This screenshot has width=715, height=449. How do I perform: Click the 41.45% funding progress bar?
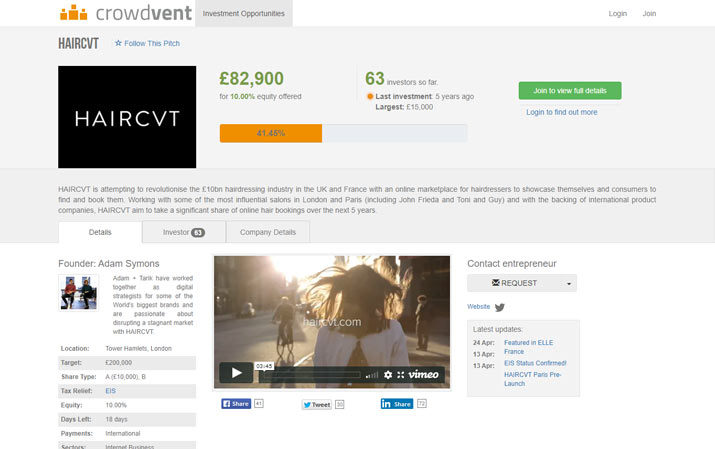343,133
